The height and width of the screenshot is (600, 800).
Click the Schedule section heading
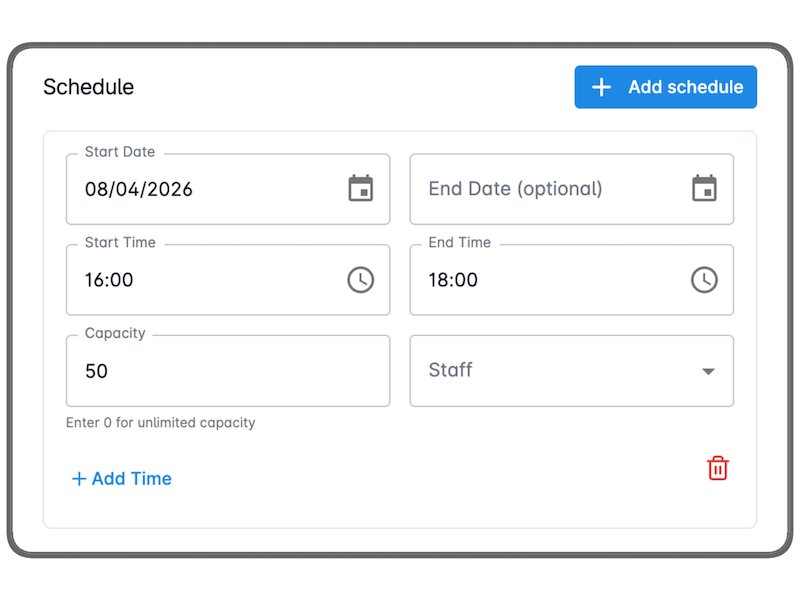[88, 87]
